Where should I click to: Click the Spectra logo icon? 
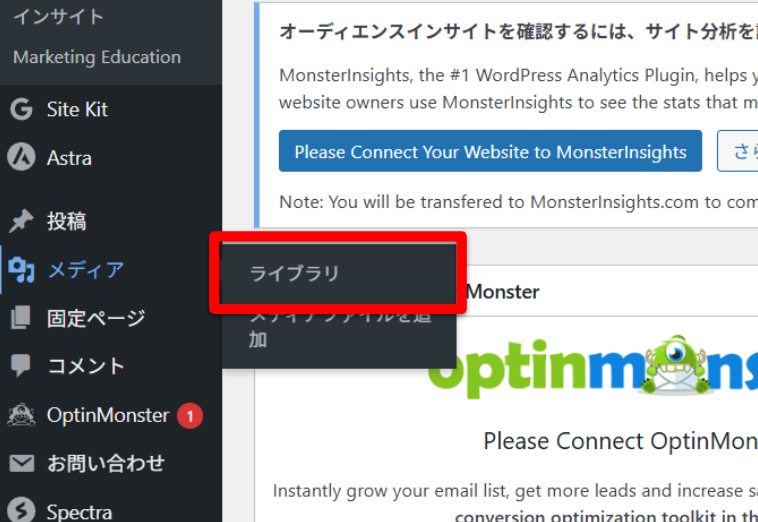pyautogui.click(x=21, y=510)
